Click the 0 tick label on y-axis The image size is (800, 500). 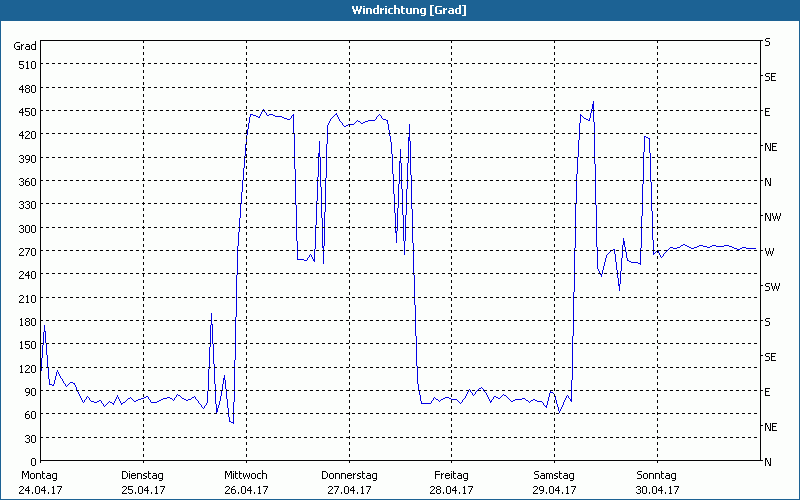pyautogui.click(x=32, y=462)
